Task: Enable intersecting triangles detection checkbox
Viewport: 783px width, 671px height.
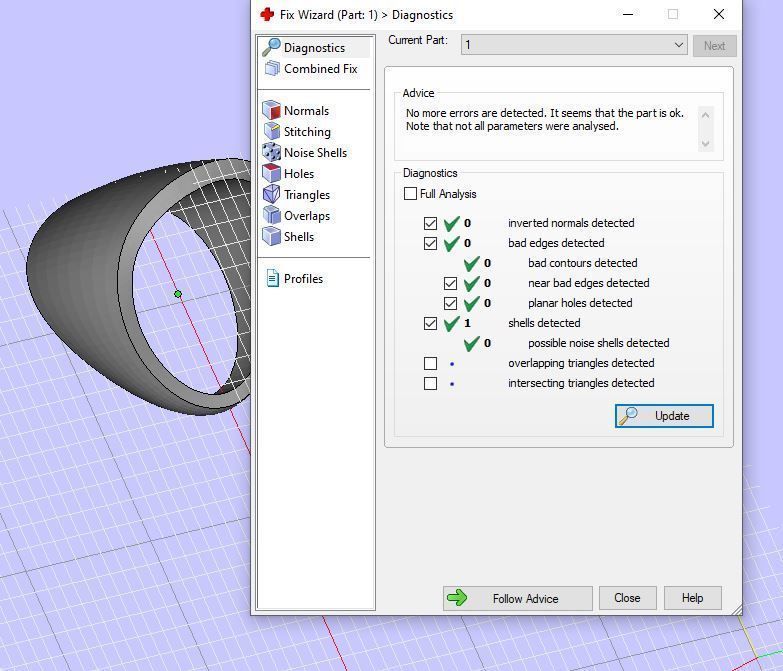Action: (x=430, y=383)
